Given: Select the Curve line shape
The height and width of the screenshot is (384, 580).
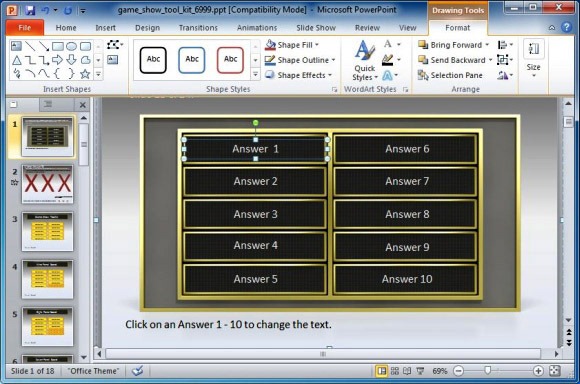Looking at the screenshot, I should pos(44,74).
